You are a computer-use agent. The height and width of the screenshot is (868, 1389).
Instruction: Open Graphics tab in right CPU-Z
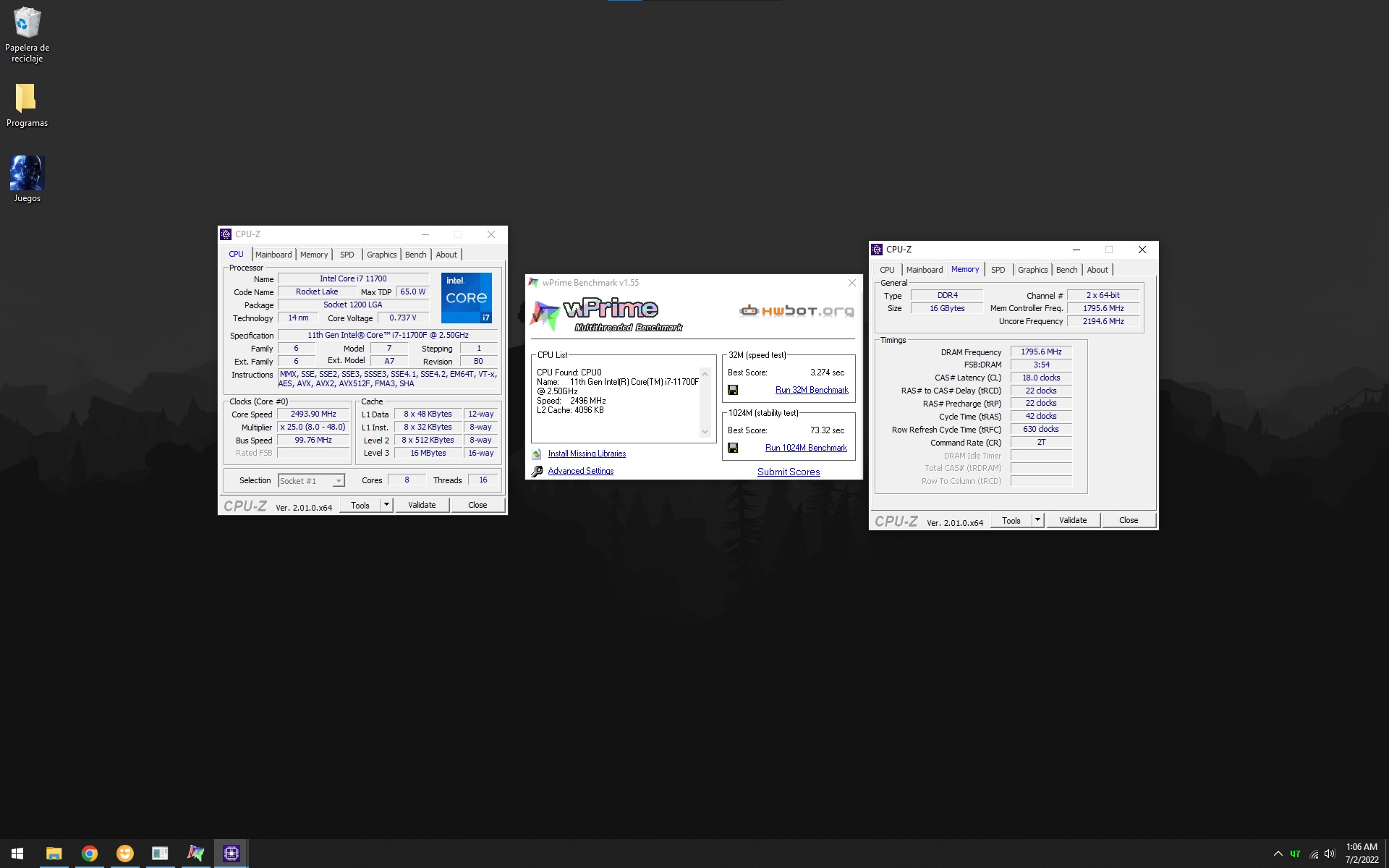click(x=1032, y=270)
